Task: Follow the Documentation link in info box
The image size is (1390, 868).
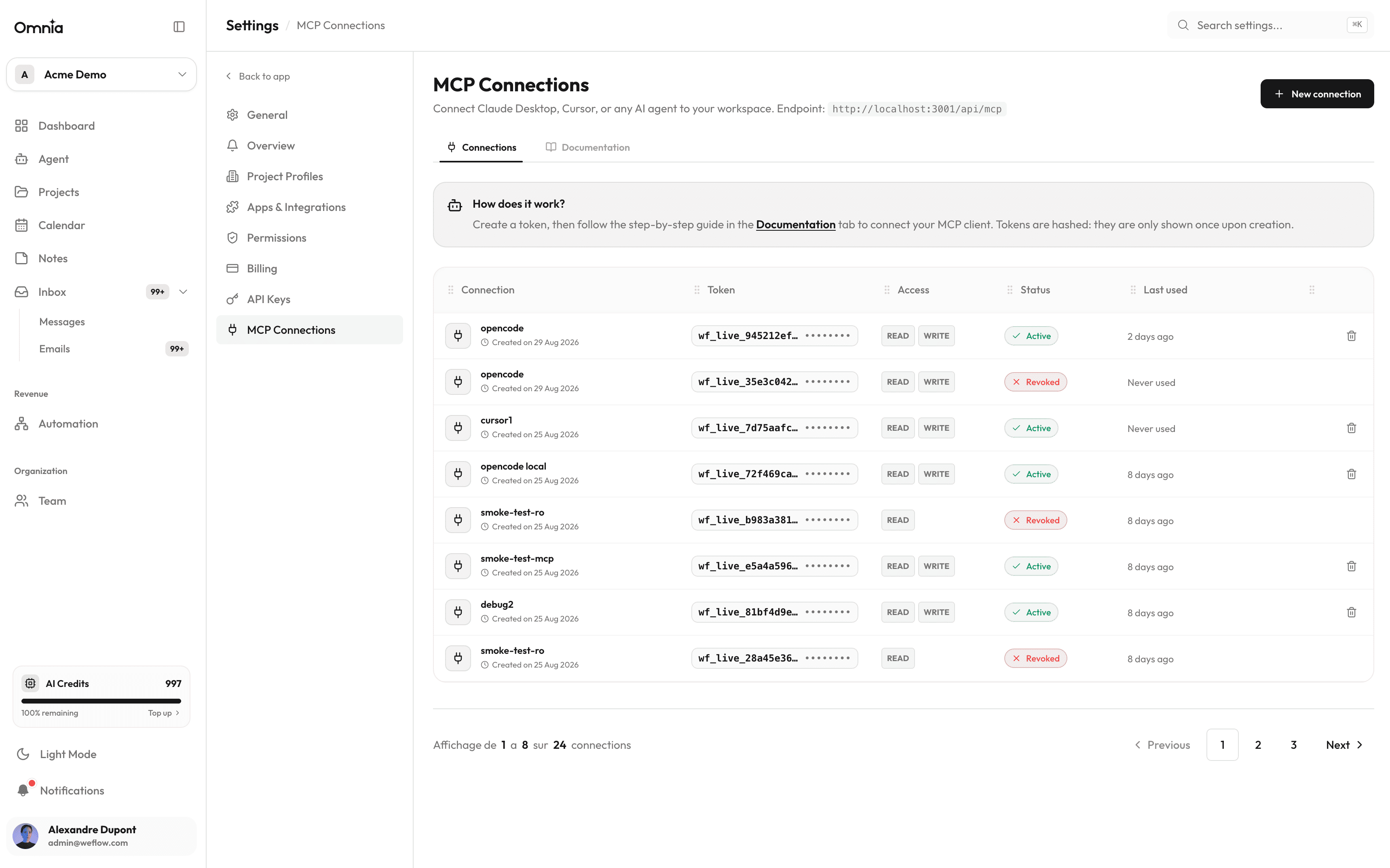Action: tap(796, 224)
